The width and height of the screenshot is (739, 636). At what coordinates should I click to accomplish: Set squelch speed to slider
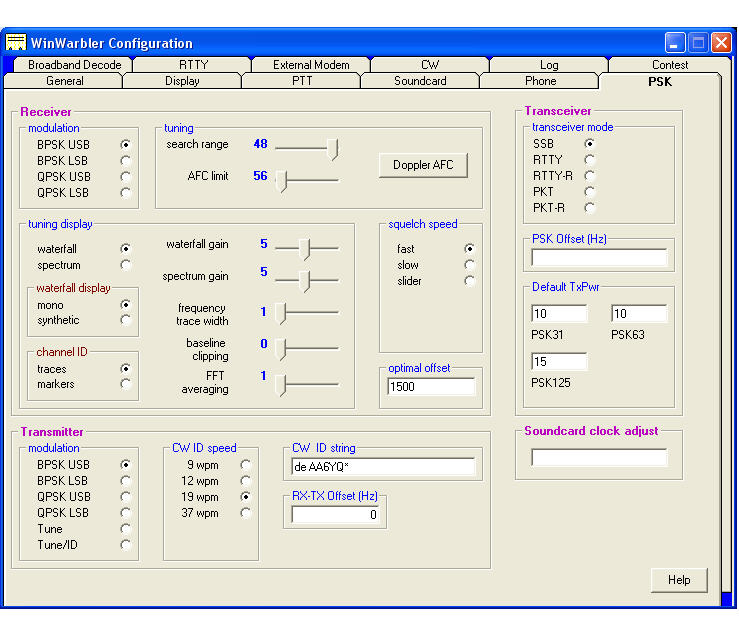(469, 281)
